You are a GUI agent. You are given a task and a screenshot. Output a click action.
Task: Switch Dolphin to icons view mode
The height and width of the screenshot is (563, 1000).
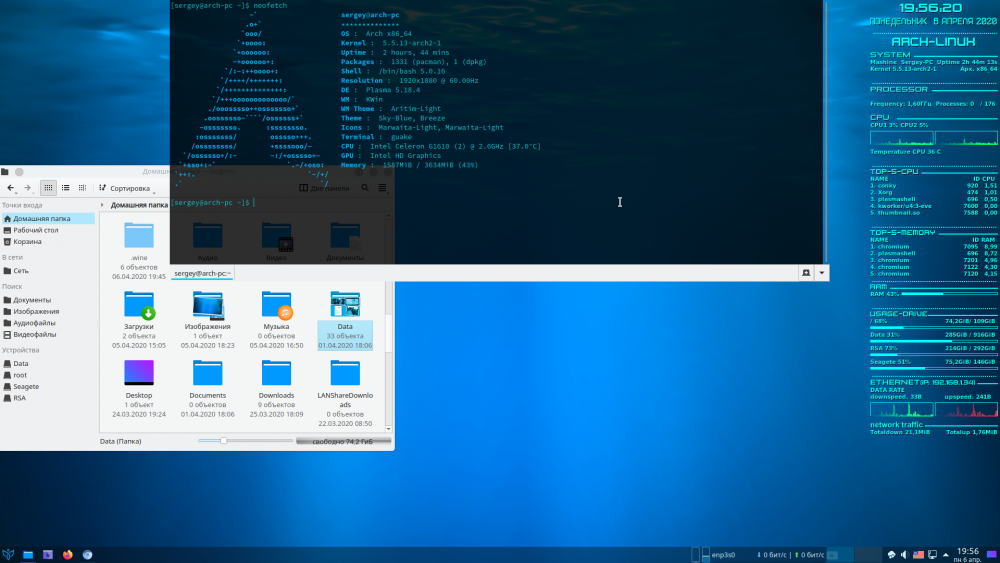pyautogui.click(x=48, y=188)
